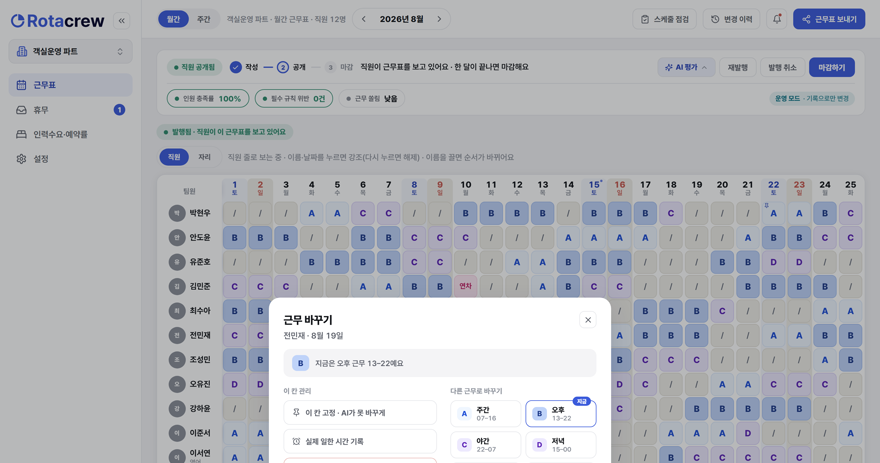This screenshot has height=463, width=880.
Task: Select the 직원 row view
Action: point(174,157)
